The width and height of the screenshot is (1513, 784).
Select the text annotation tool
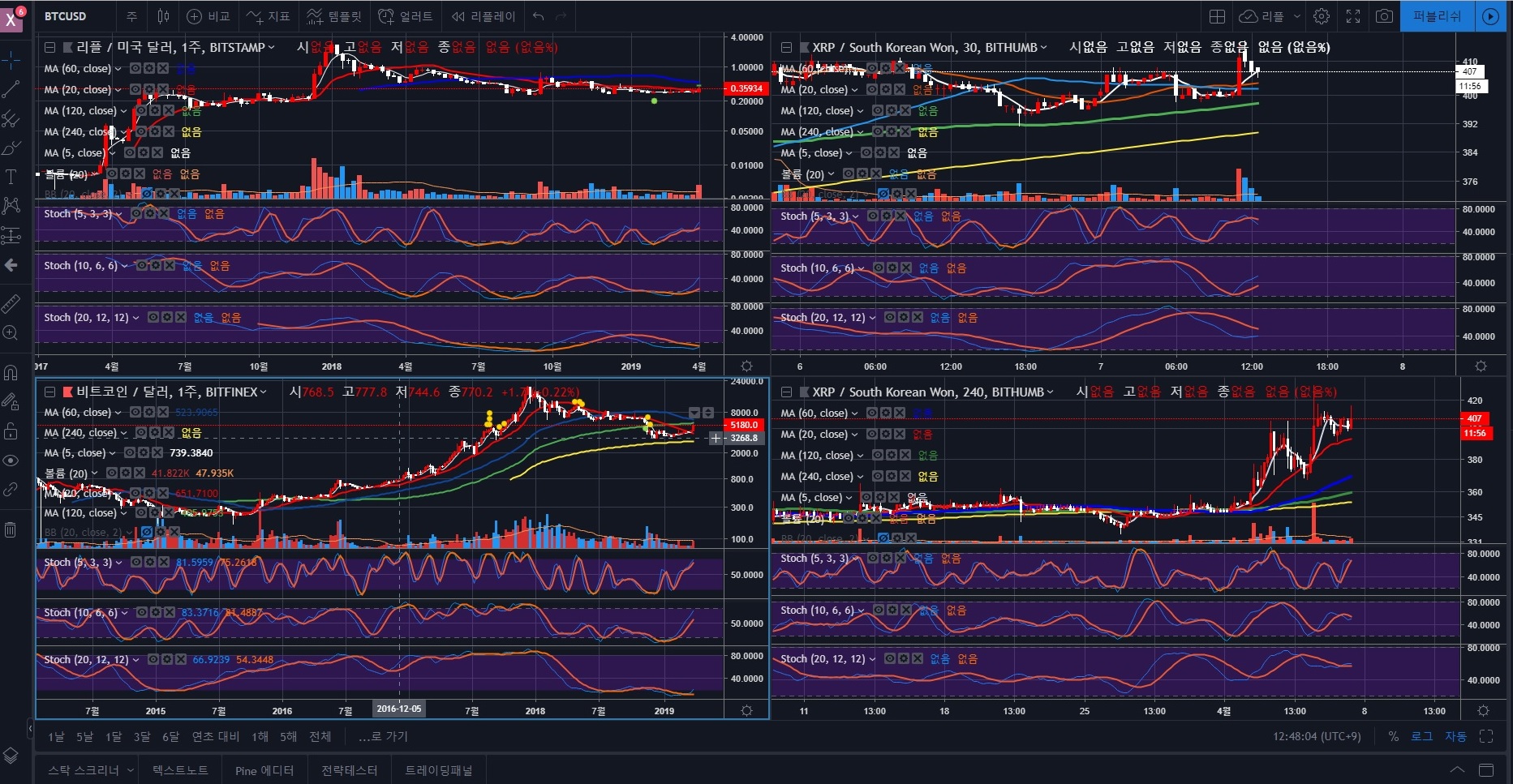click(11, 177)
